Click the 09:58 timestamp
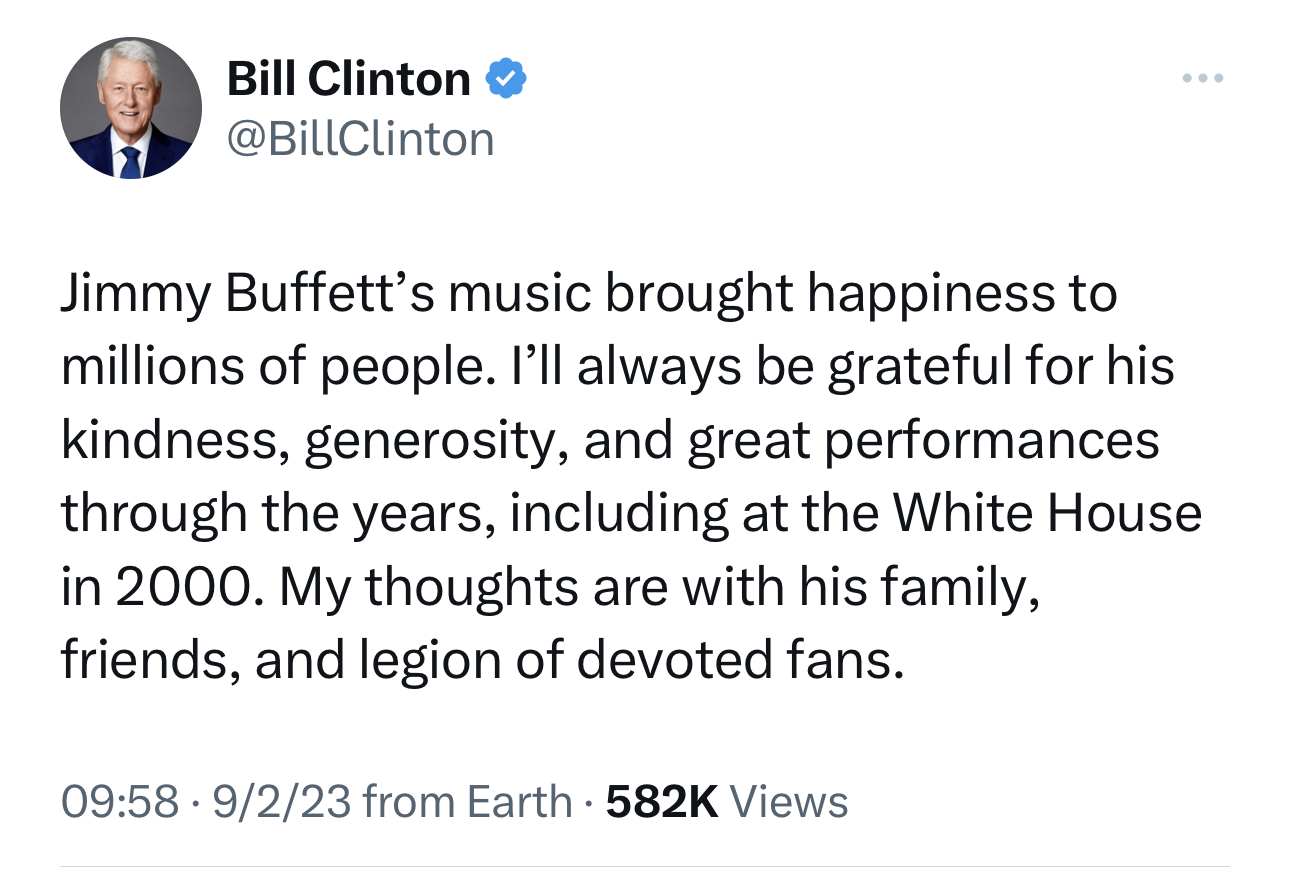The height and width of the screenshot is (889, 1290). (x=120, y=801)
